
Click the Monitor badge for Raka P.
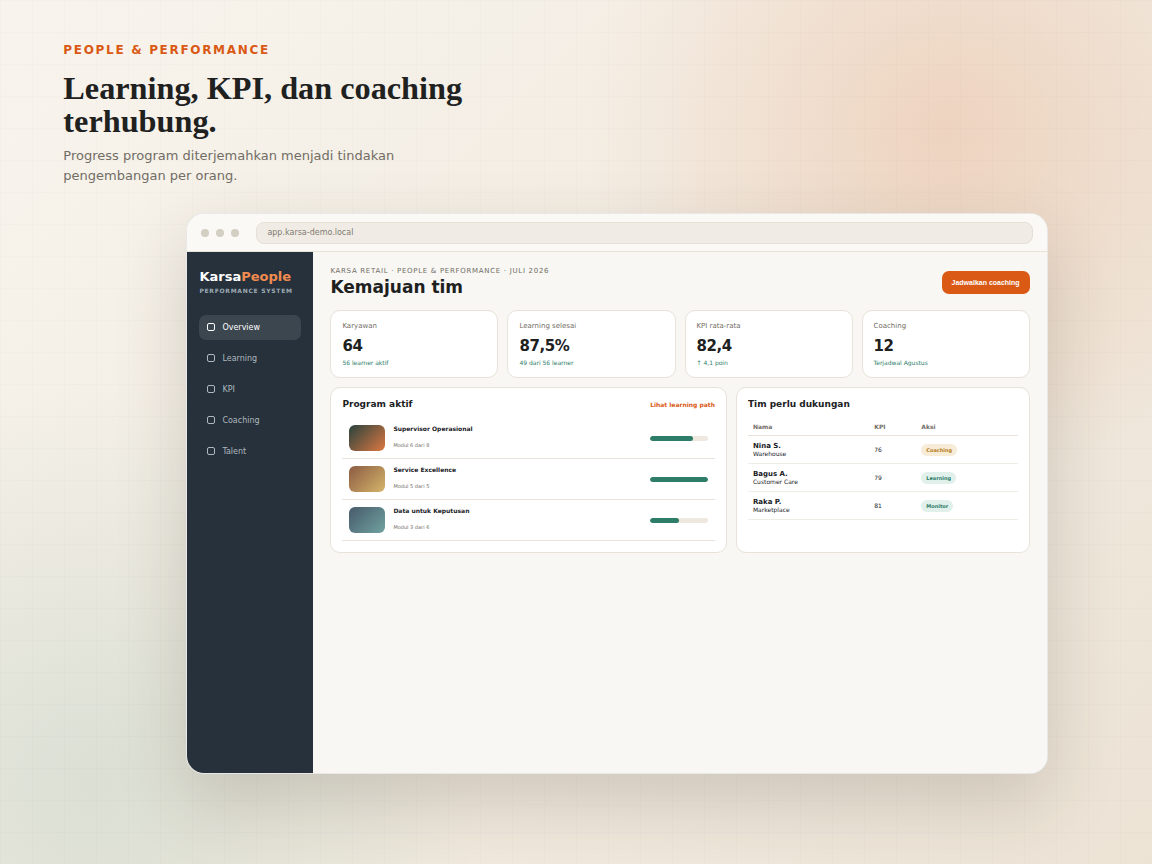937,506
